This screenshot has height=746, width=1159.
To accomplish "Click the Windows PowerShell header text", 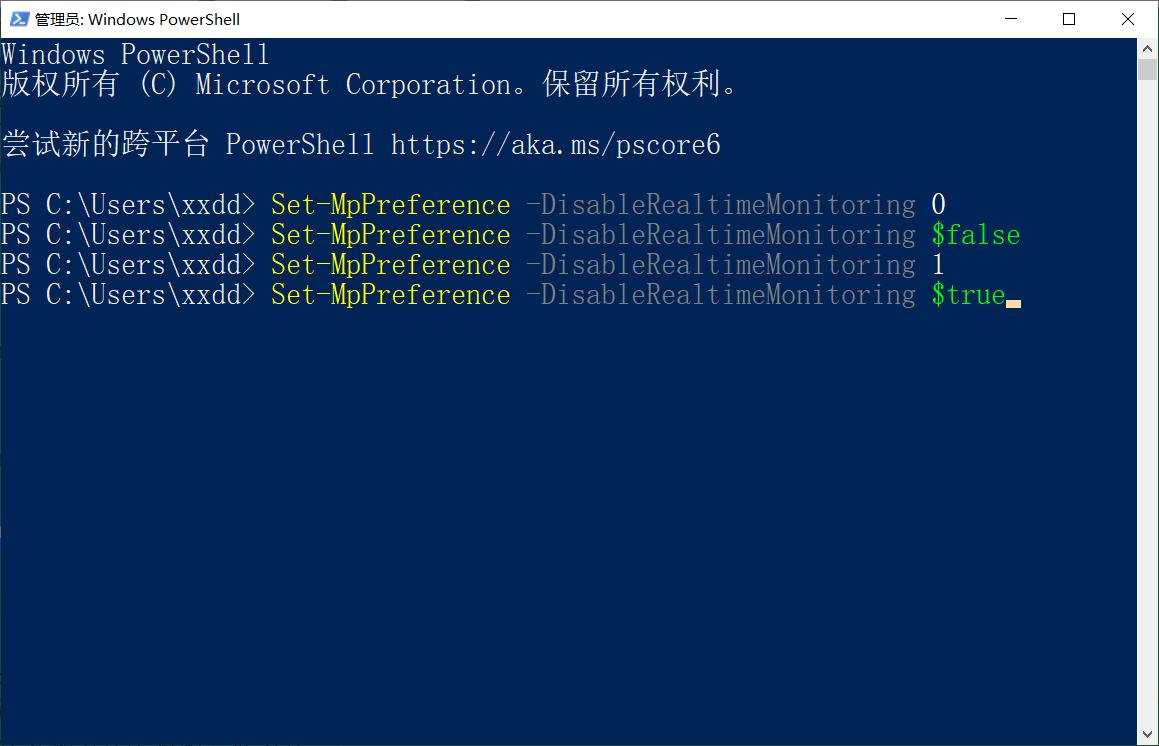I will pos(134,54).
